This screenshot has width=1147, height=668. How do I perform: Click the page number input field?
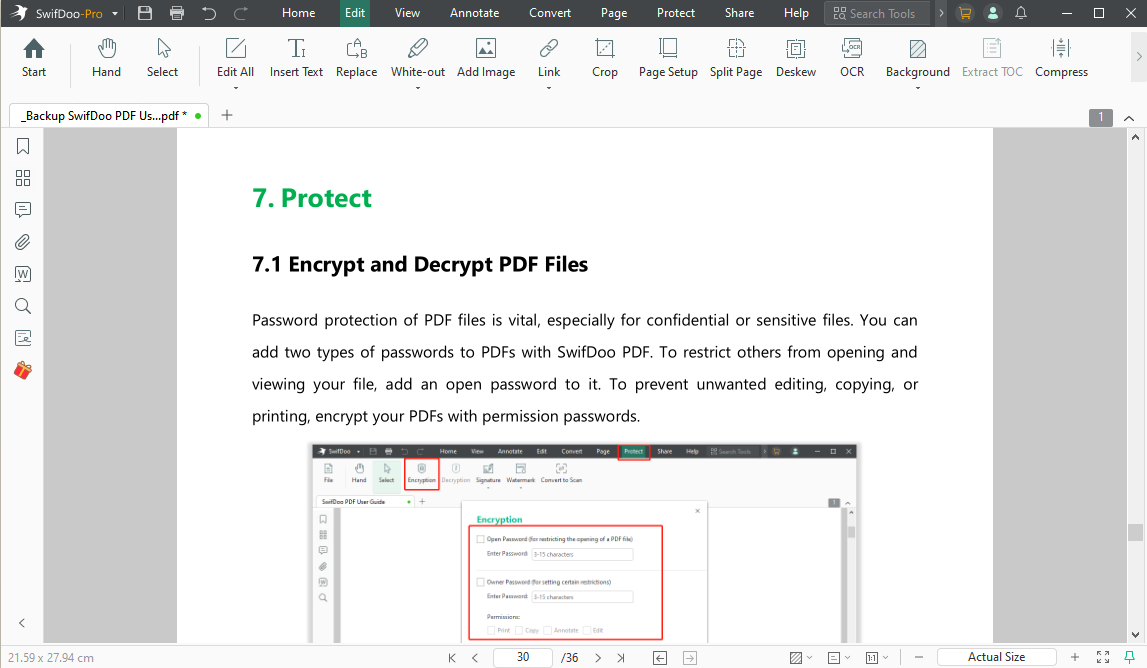tap(523, 657)
